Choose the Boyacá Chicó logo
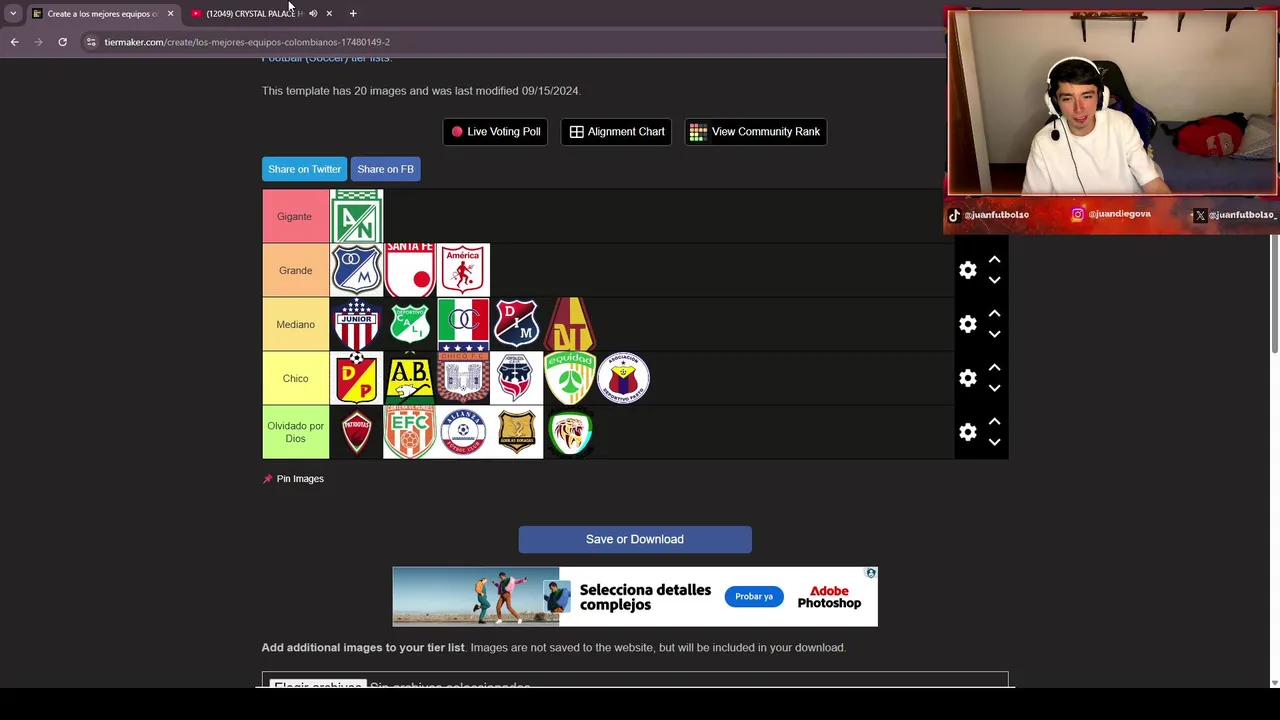Screen dimensions: 1280x720 tap(463, 378)
